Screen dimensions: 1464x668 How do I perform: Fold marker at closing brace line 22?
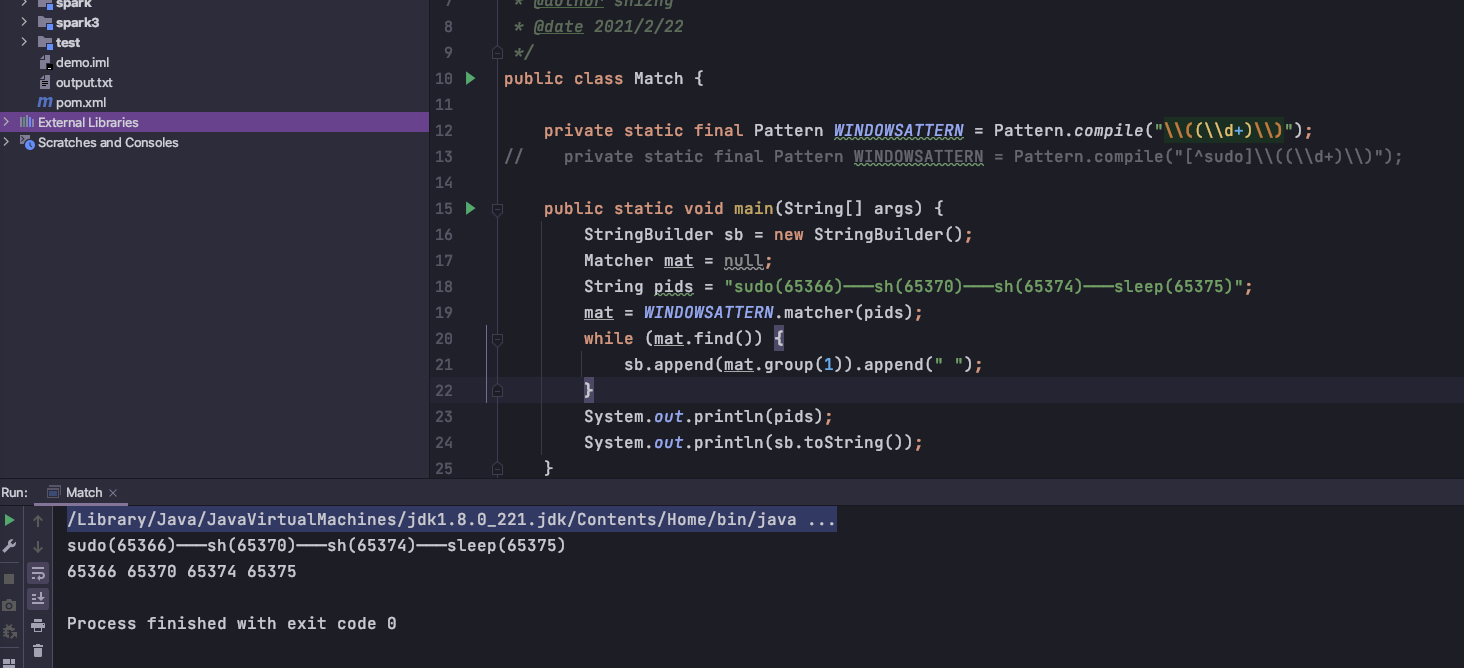click(x=497, y=390)
